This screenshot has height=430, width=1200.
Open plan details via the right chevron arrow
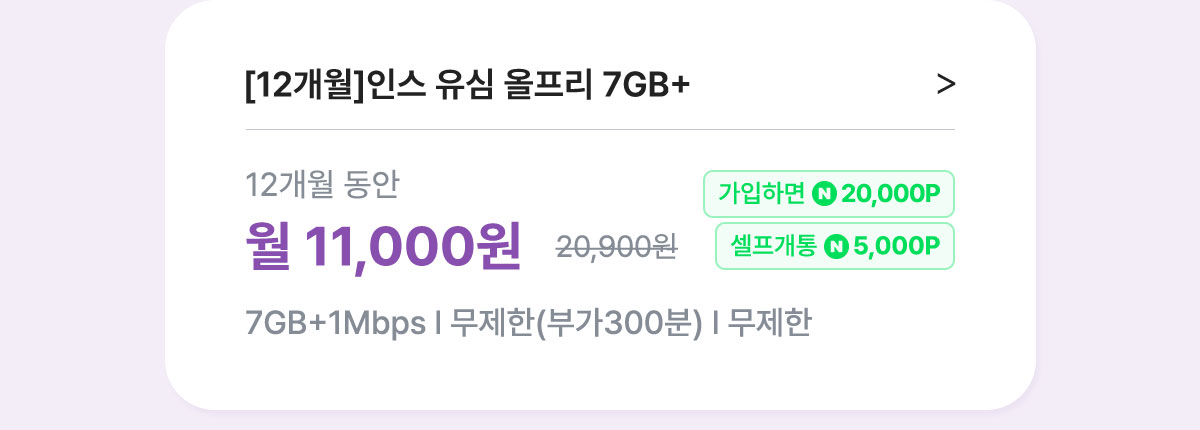coord(945,85)
